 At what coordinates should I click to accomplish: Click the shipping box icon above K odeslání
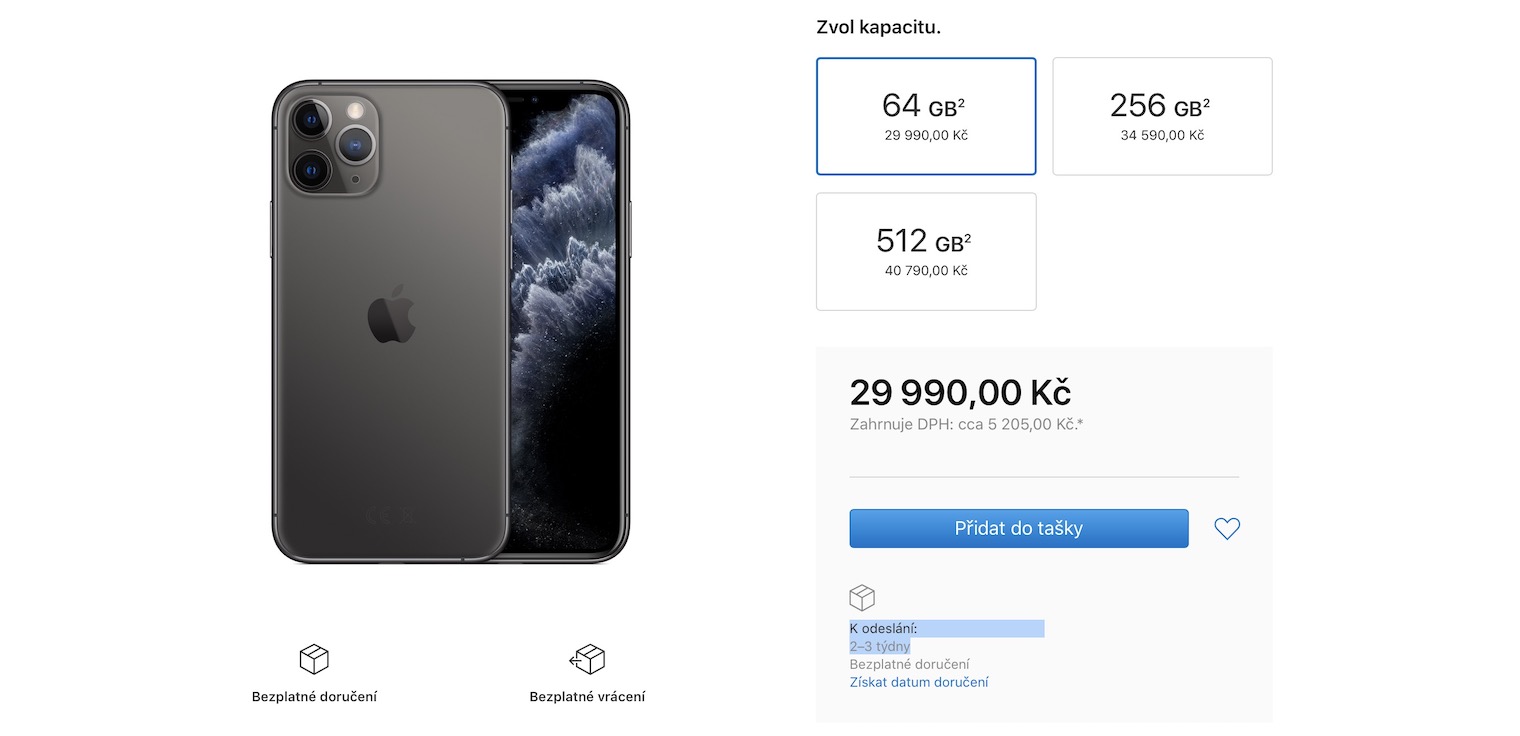pos(862,598)
